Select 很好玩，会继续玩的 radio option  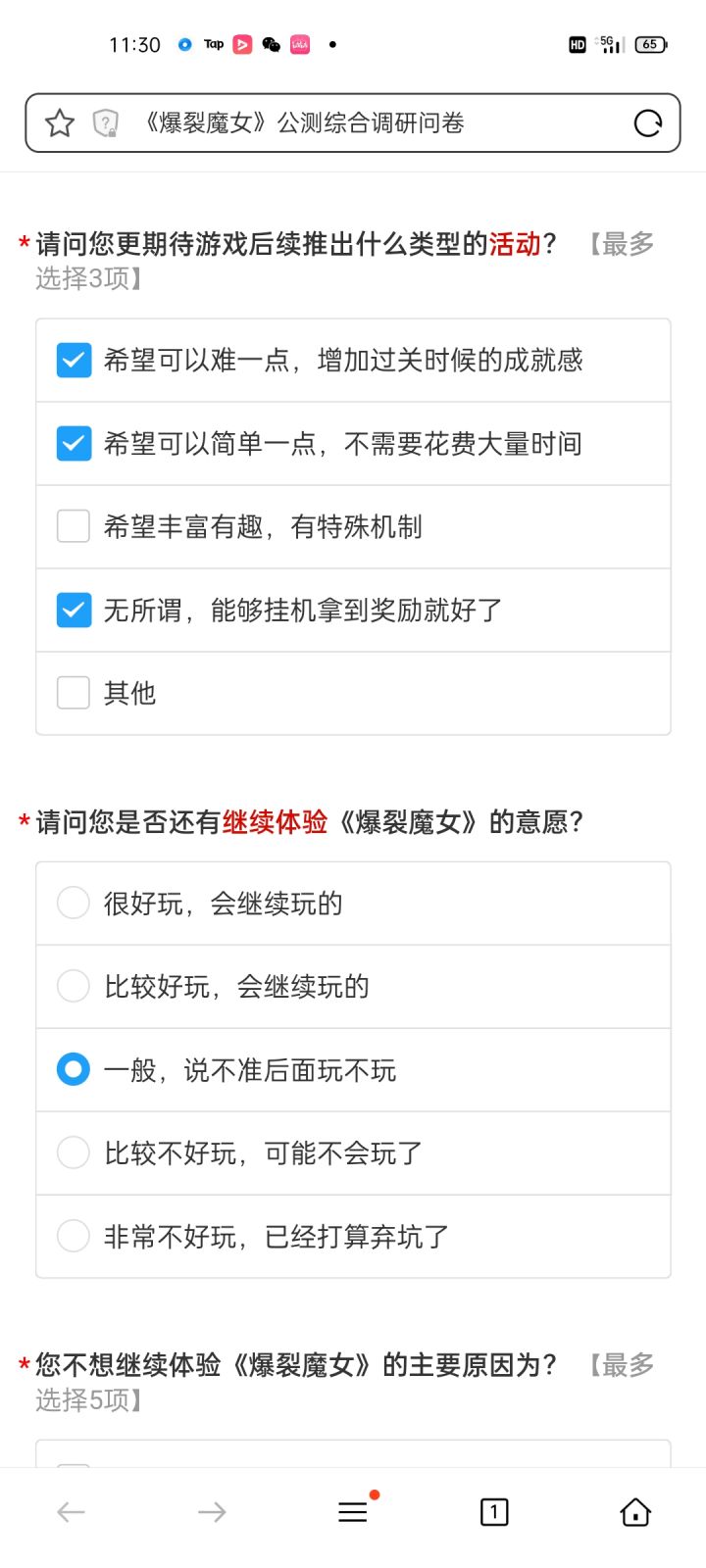[x=74, y=903]
